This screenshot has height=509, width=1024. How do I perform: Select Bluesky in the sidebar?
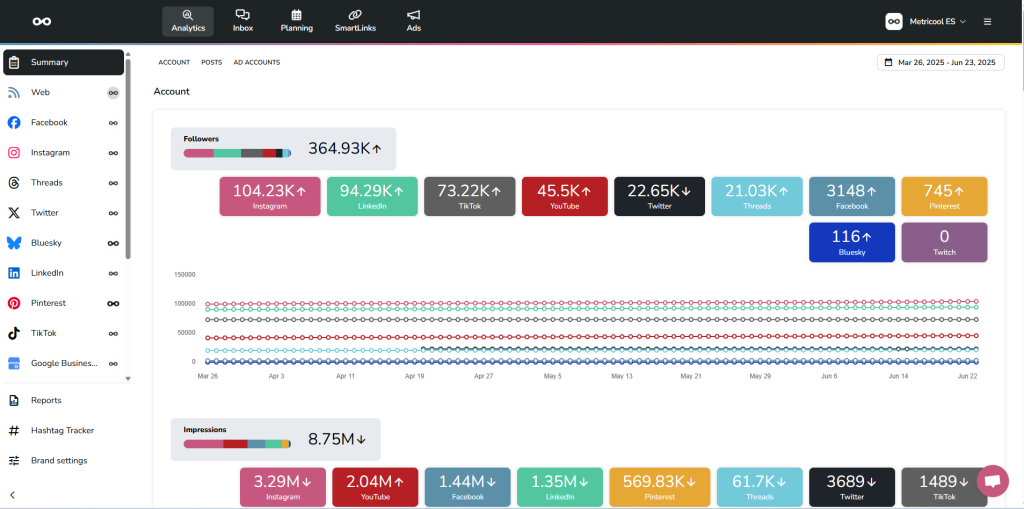pyautogui.click(x=47, y=243)
